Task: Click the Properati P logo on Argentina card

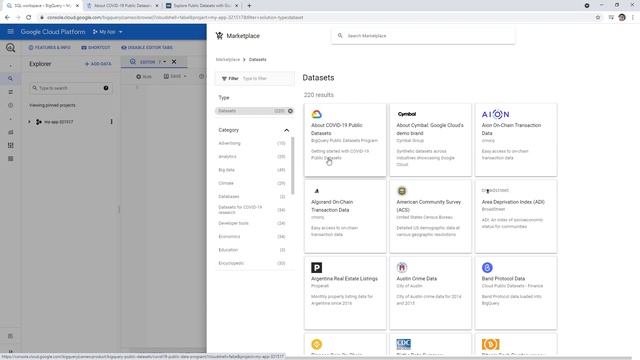Action: [316, 267]
